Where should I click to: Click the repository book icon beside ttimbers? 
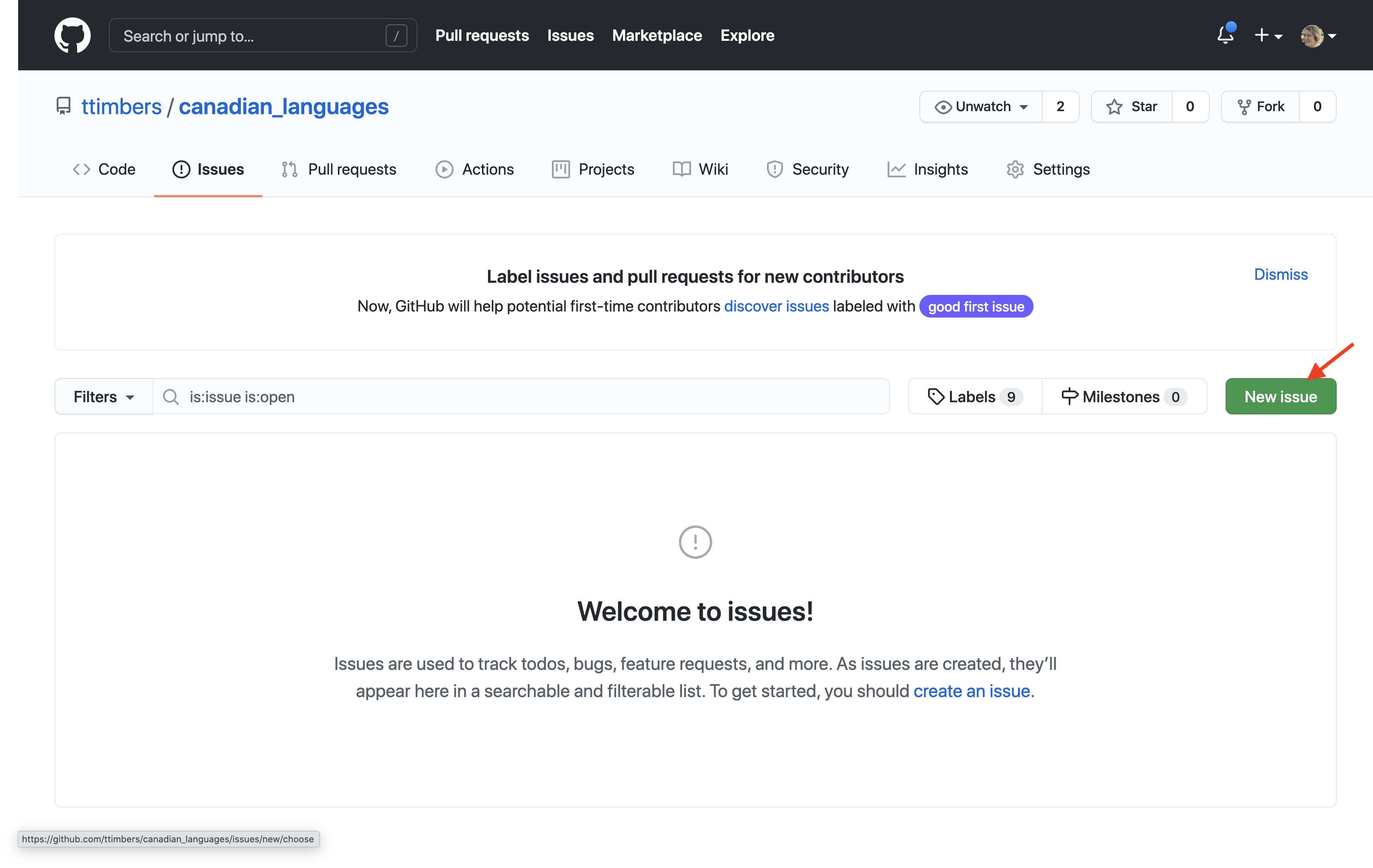tap(63, 106)
